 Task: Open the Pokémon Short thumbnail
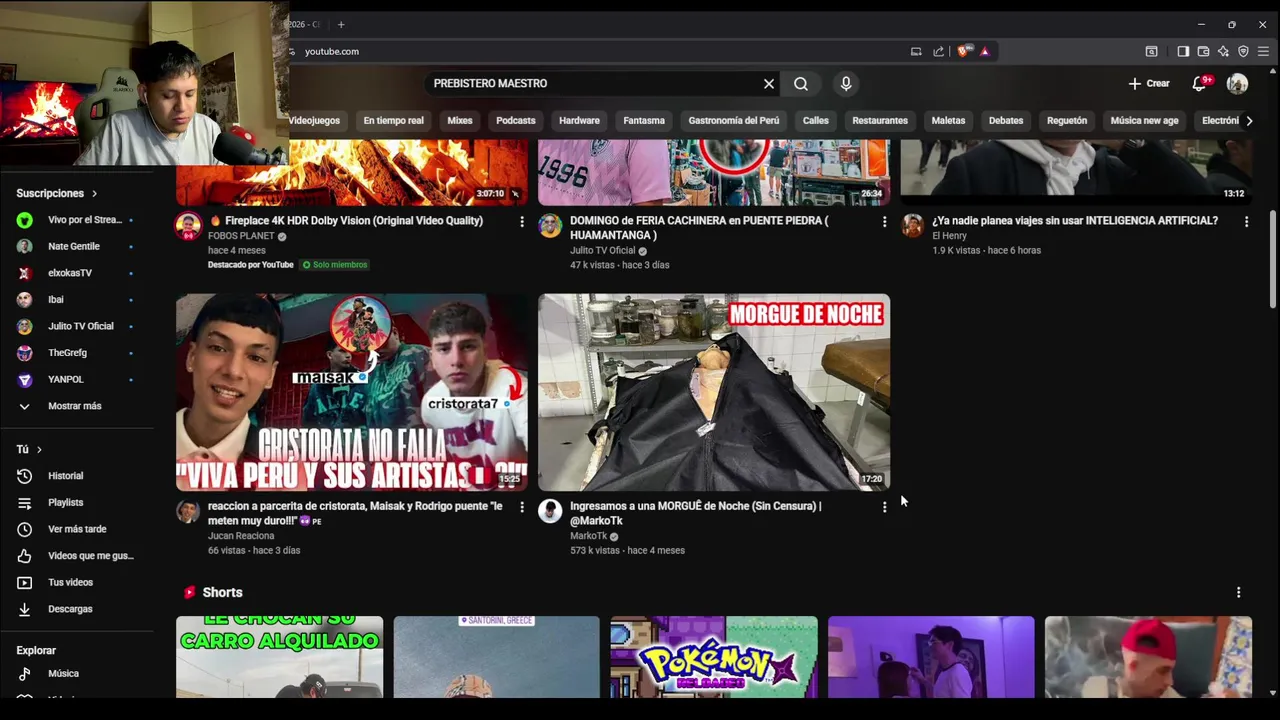point(714,657)
